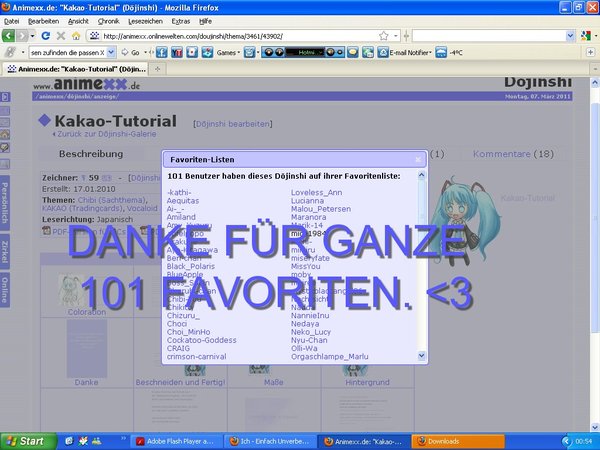600x450 pixels.
Task: Reload the page with the blue refresh icon
Action: point(46,36)
